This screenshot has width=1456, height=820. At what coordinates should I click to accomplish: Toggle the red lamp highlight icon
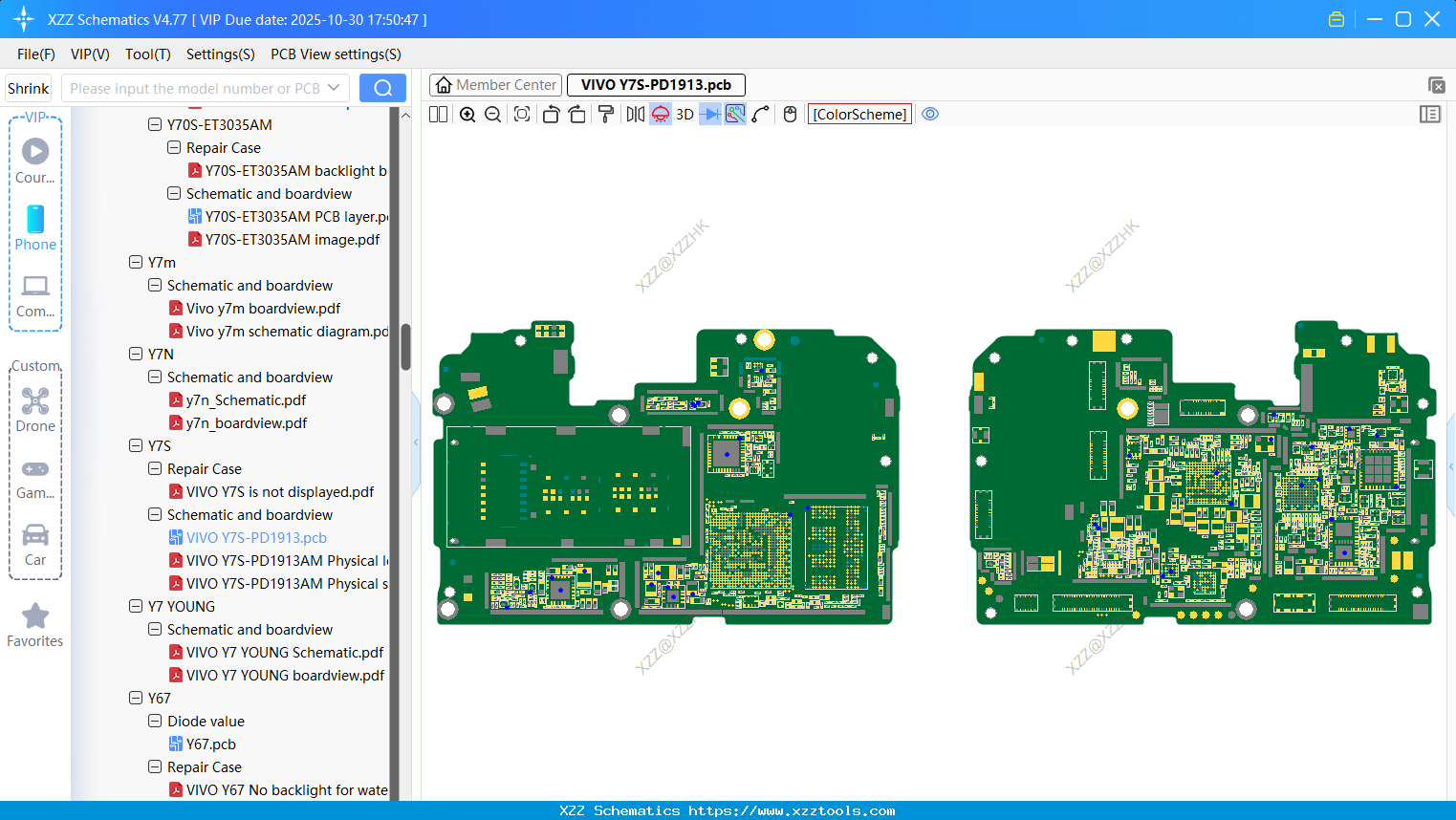click(x=661, y=115)
